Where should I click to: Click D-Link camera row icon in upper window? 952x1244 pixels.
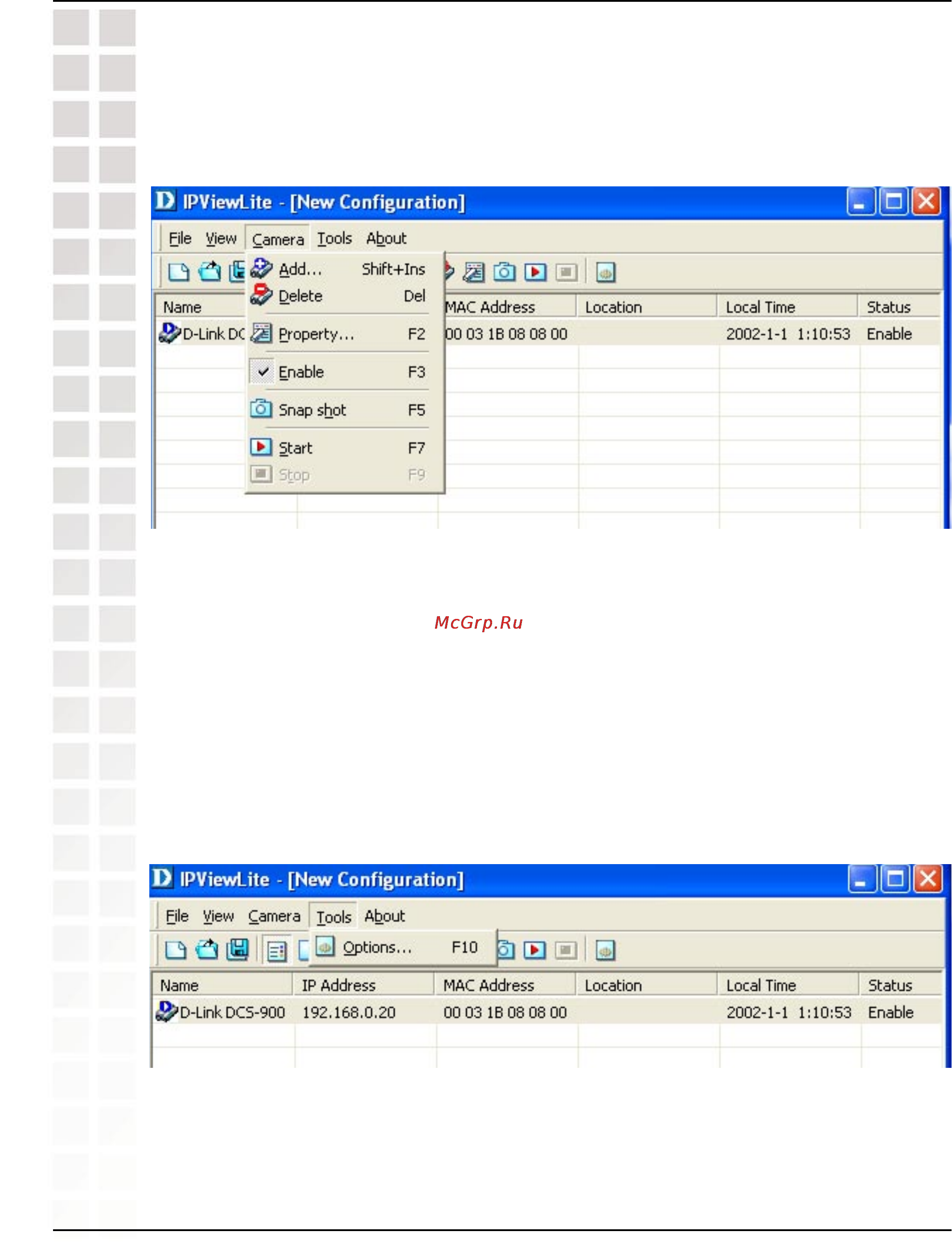point(169,333)
